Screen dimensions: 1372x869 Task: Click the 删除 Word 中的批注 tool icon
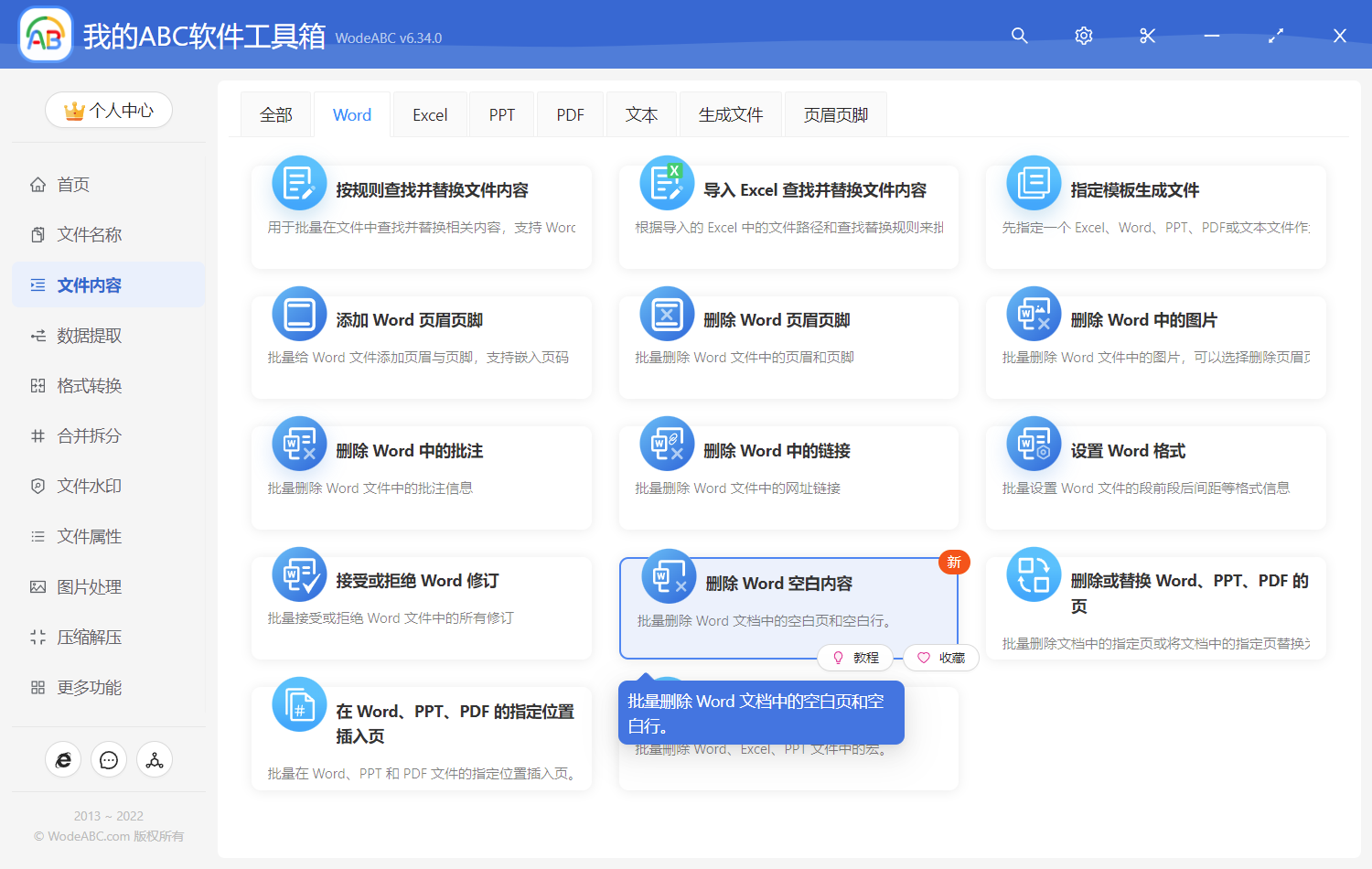299,444
